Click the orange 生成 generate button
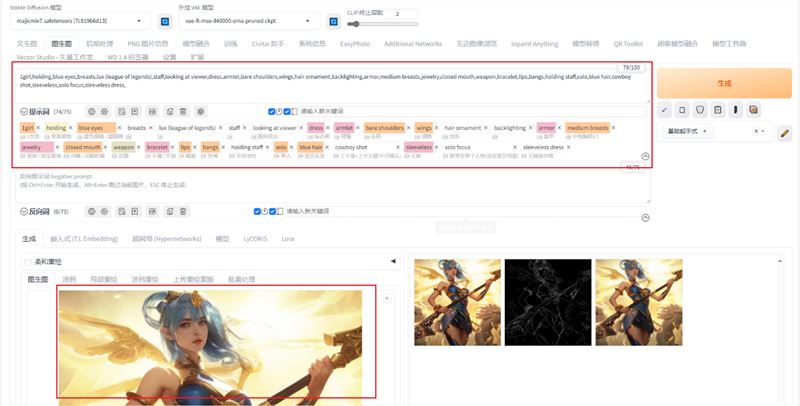Screen dimensions: 800x406 [x=724, y=83]
